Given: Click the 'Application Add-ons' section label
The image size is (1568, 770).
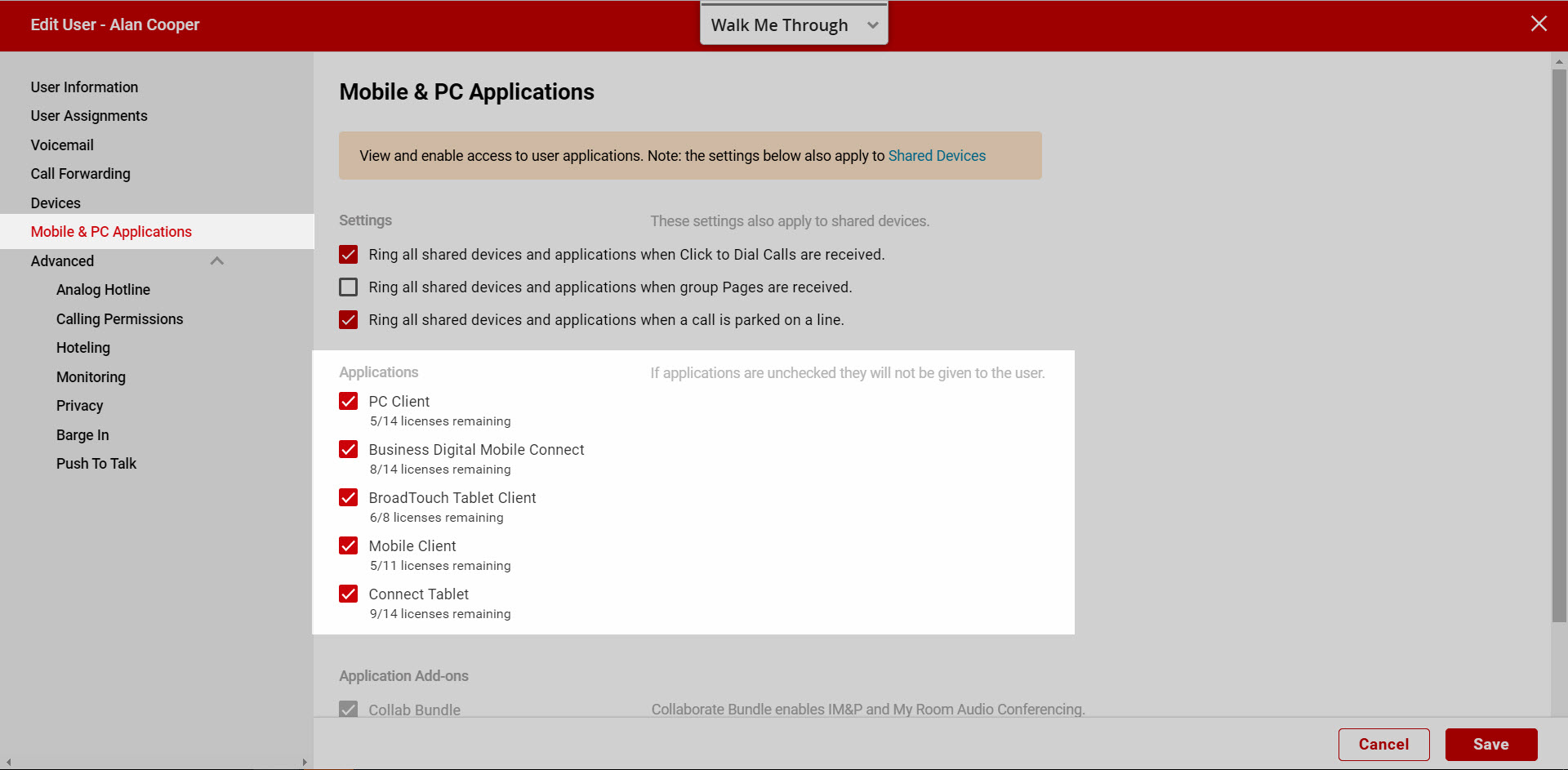Looking at the screenshot, I should (x=403, y=676).
